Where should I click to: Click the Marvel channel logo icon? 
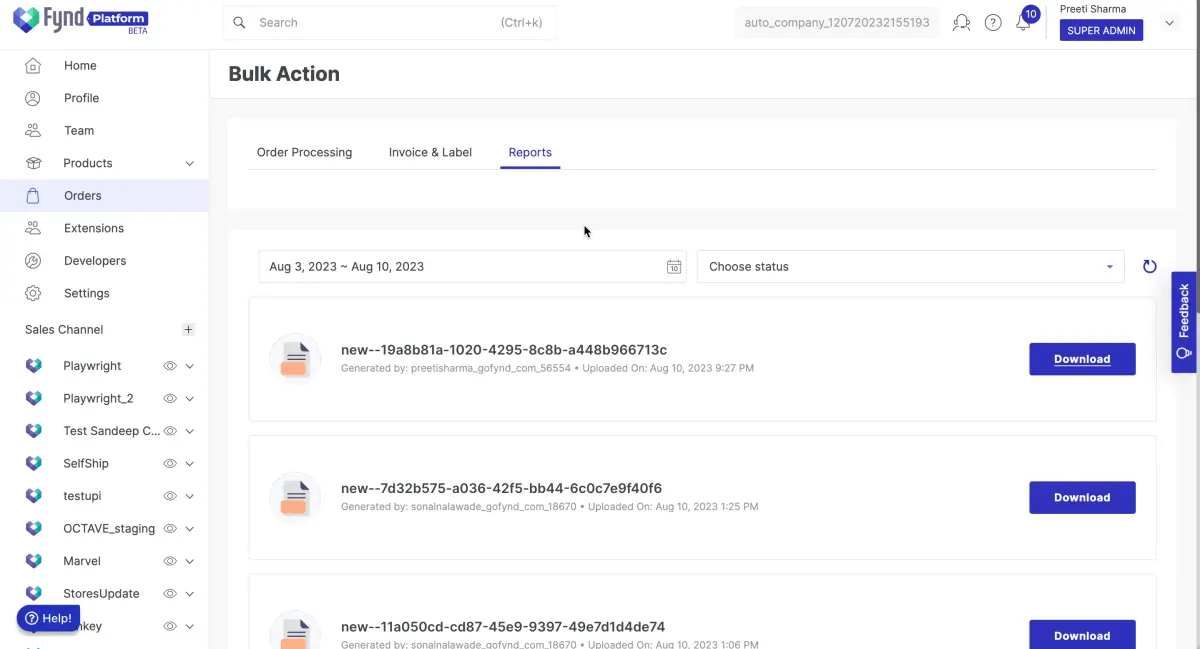pos(34,561)
